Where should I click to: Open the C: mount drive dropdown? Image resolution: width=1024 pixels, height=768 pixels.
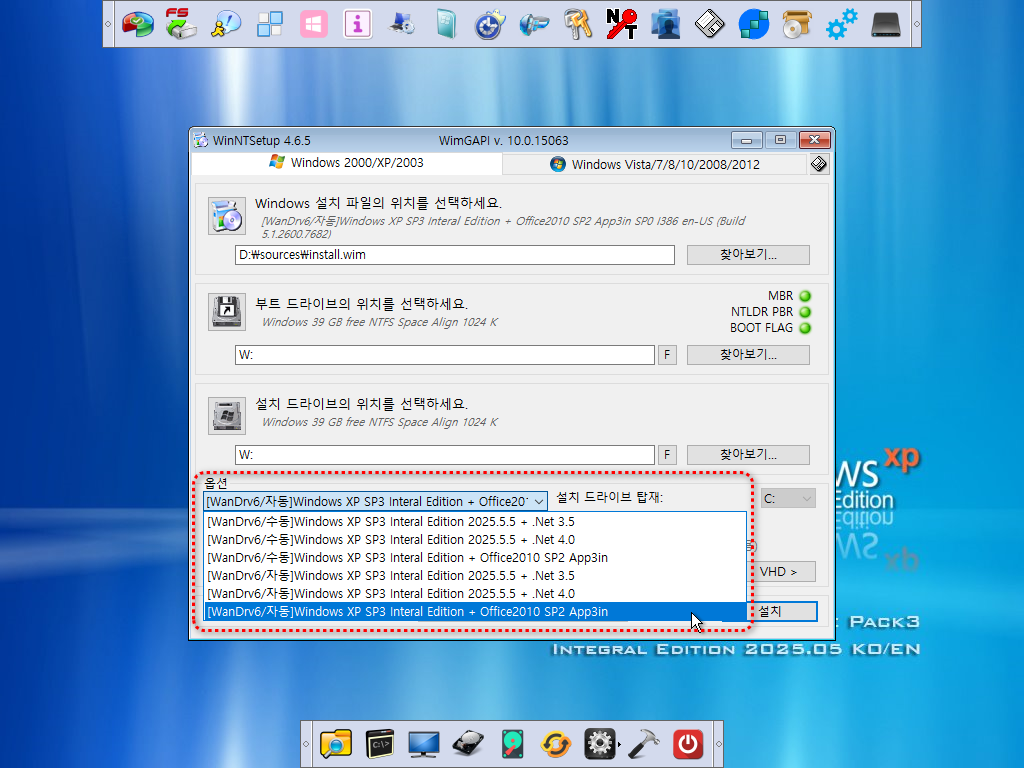click(x=788, y=499)
